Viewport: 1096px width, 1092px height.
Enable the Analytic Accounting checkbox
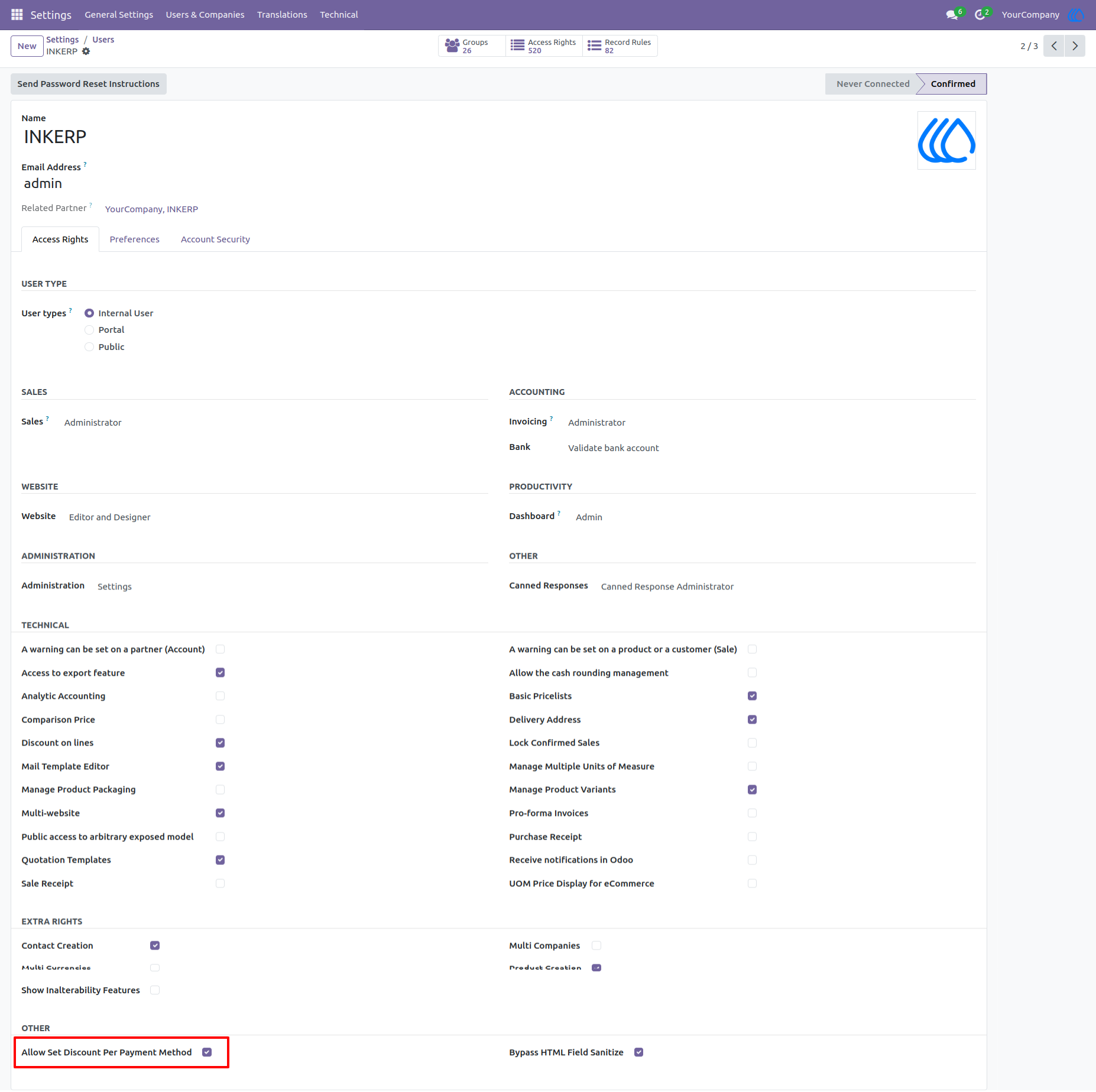tap(220, 696)
